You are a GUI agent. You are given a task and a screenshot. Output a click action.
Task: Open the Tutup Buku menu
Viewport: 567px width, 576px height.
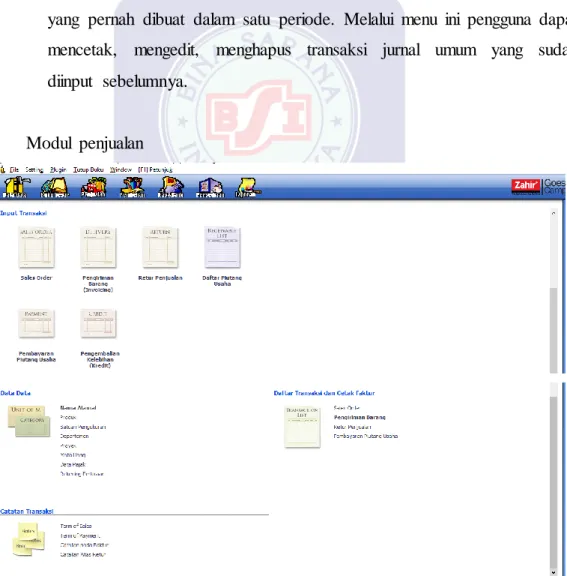89,169
